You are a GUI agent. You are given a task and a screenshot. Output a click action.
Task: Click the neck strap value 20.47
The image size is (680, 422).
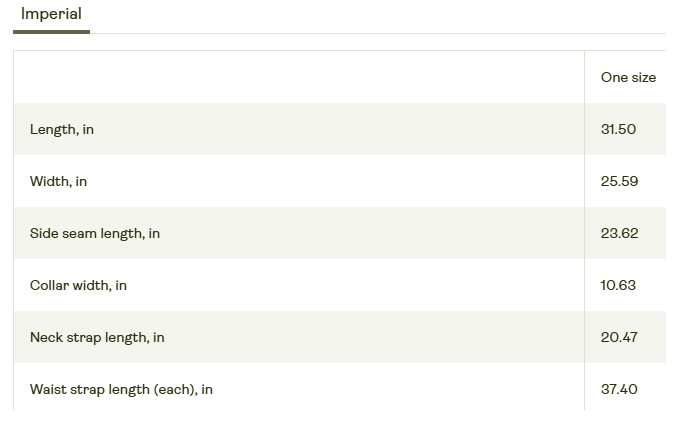[619, 337]
